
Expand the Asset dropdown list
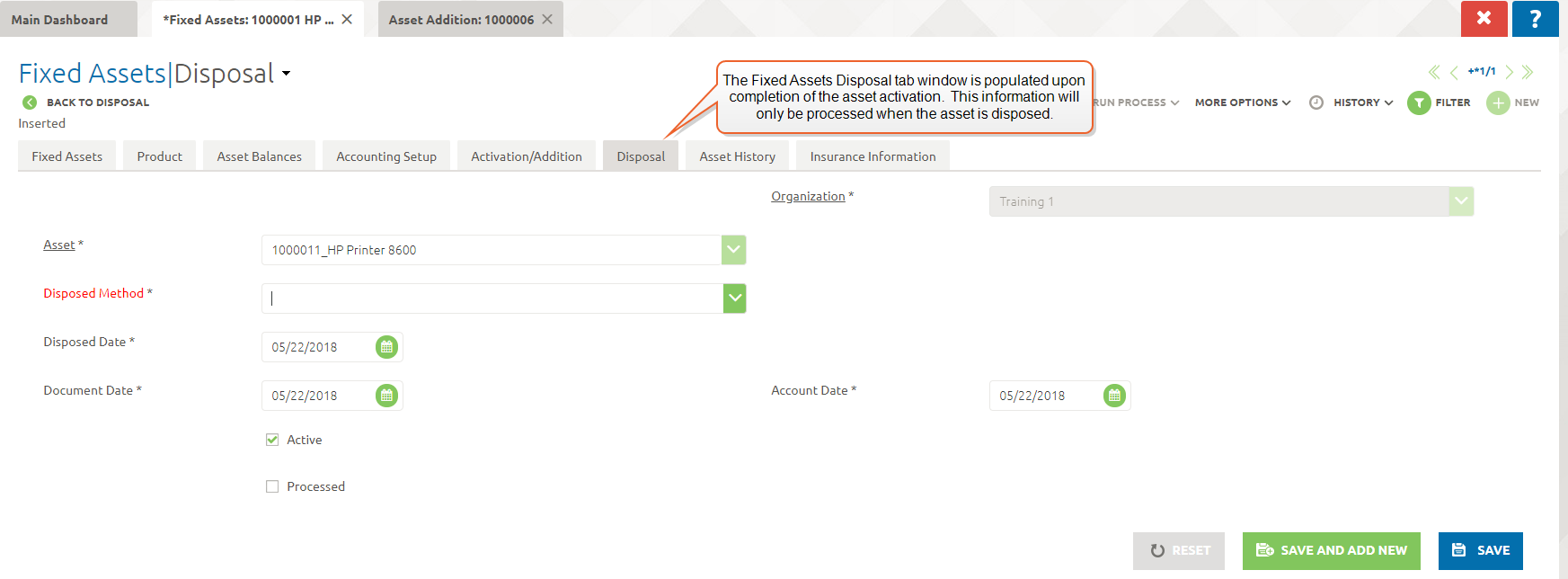pyautogui.click(x=733, y=250)
